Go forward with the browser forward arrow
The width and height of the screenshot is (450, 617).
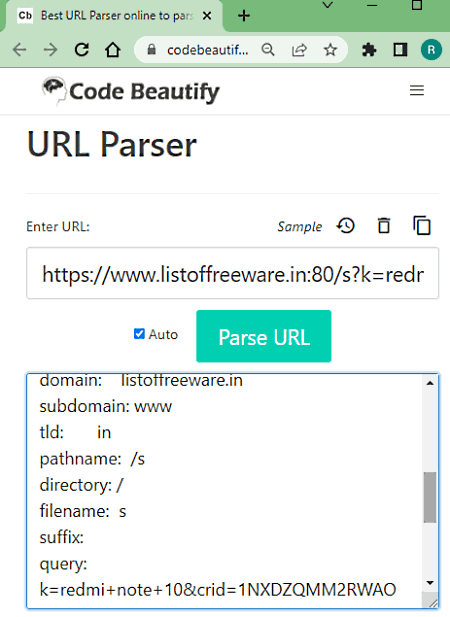50,50
